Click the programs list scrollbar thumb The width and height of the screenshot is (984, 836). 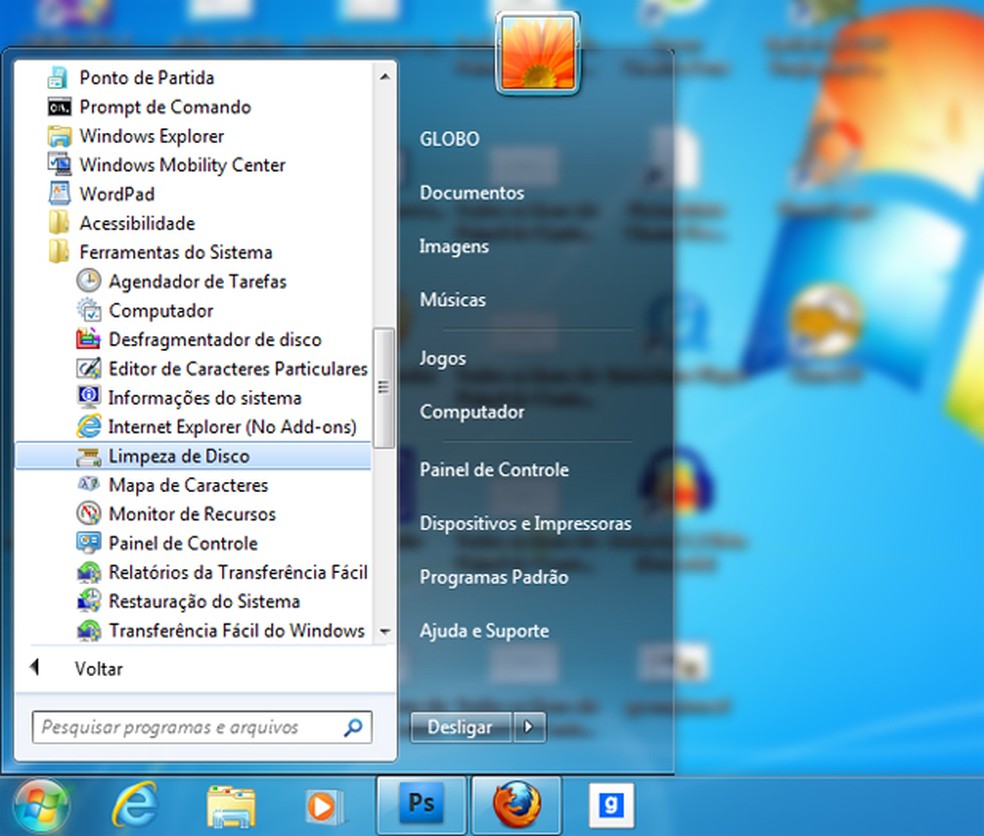click(x=383, y=386)
